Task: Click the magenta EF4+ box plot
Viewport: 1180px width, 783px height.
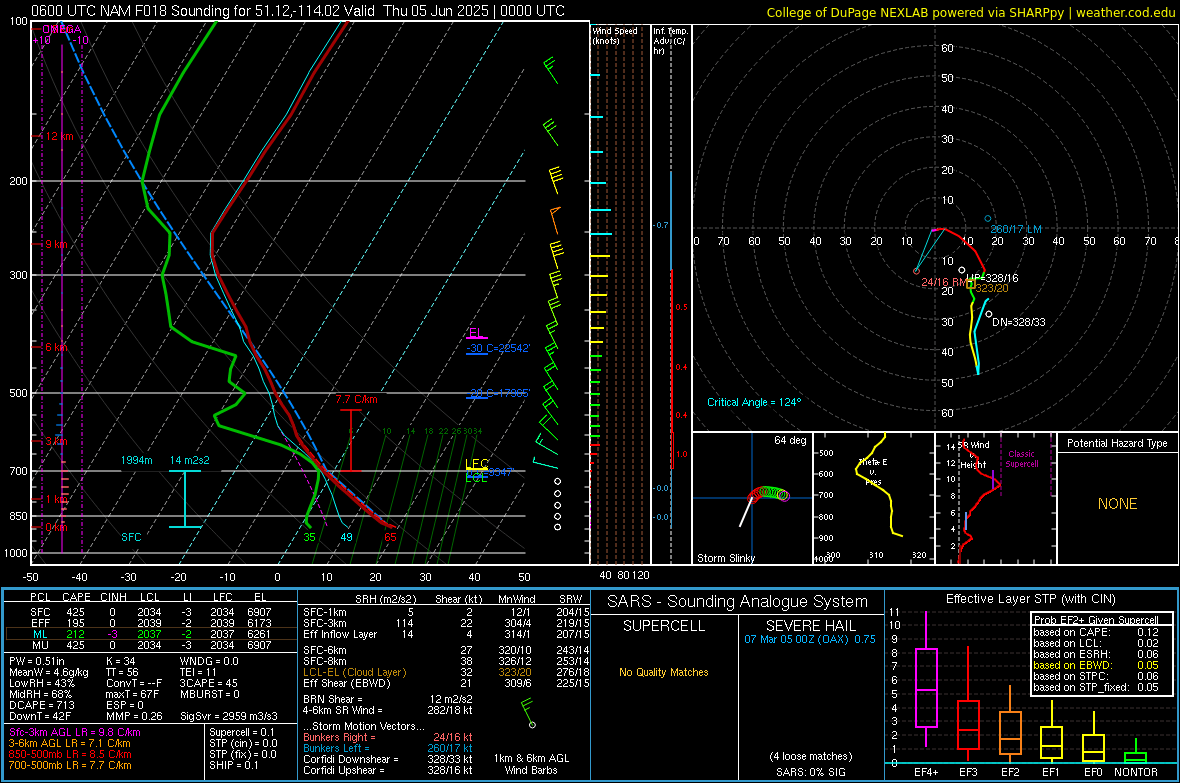Action: point(926,678)
